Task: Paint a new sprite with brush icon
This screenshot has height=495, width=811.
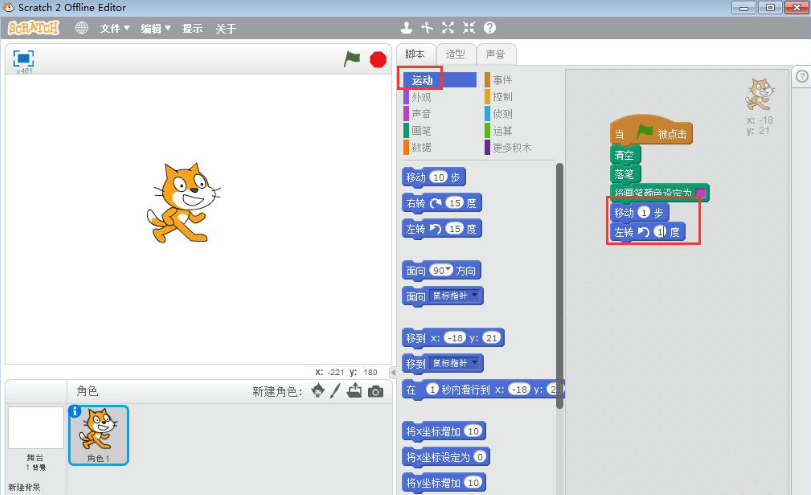Action: pyautogui.click(x=335, y=391)
